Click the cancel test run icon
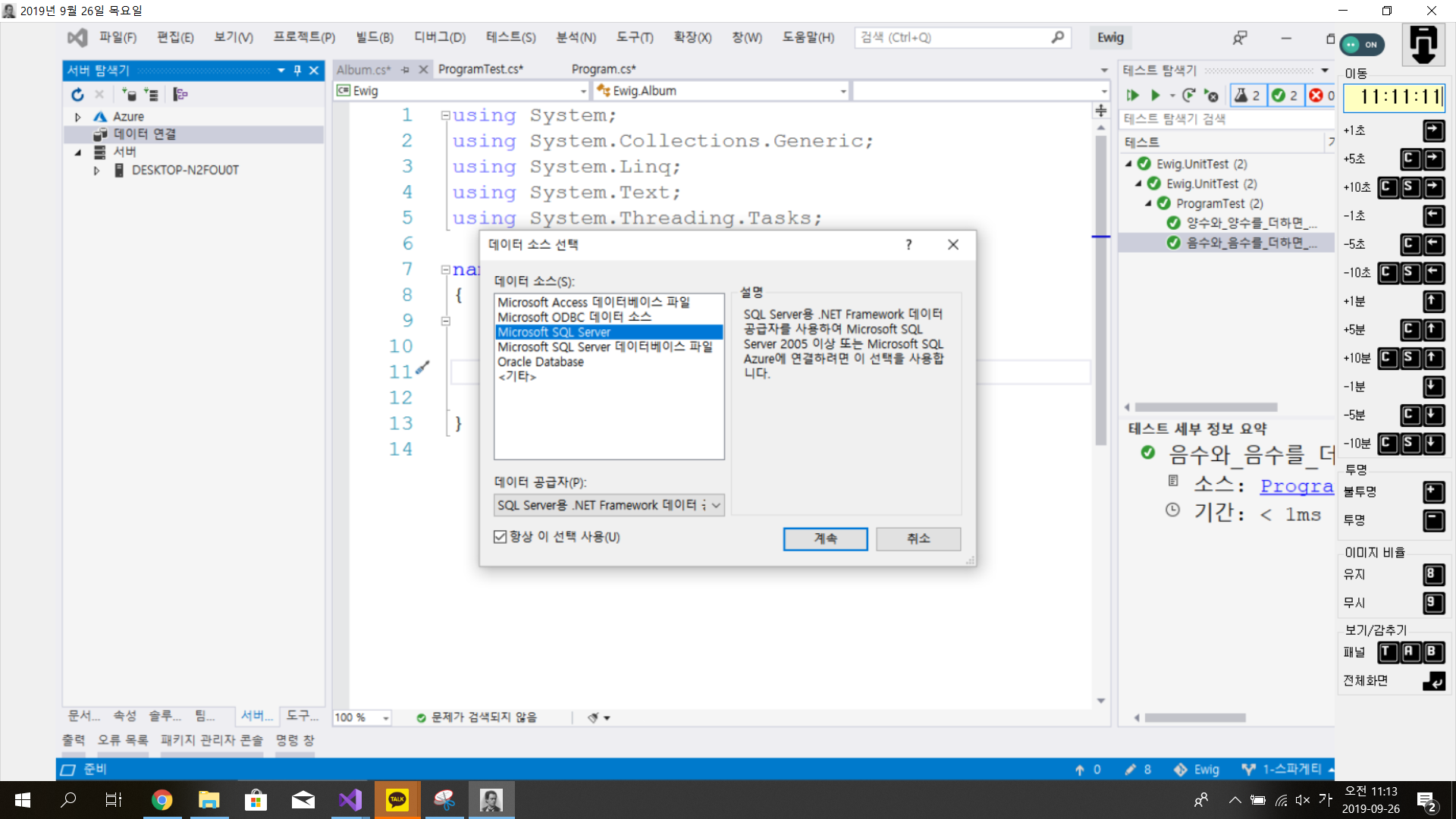 click(x=1212, y=96)
